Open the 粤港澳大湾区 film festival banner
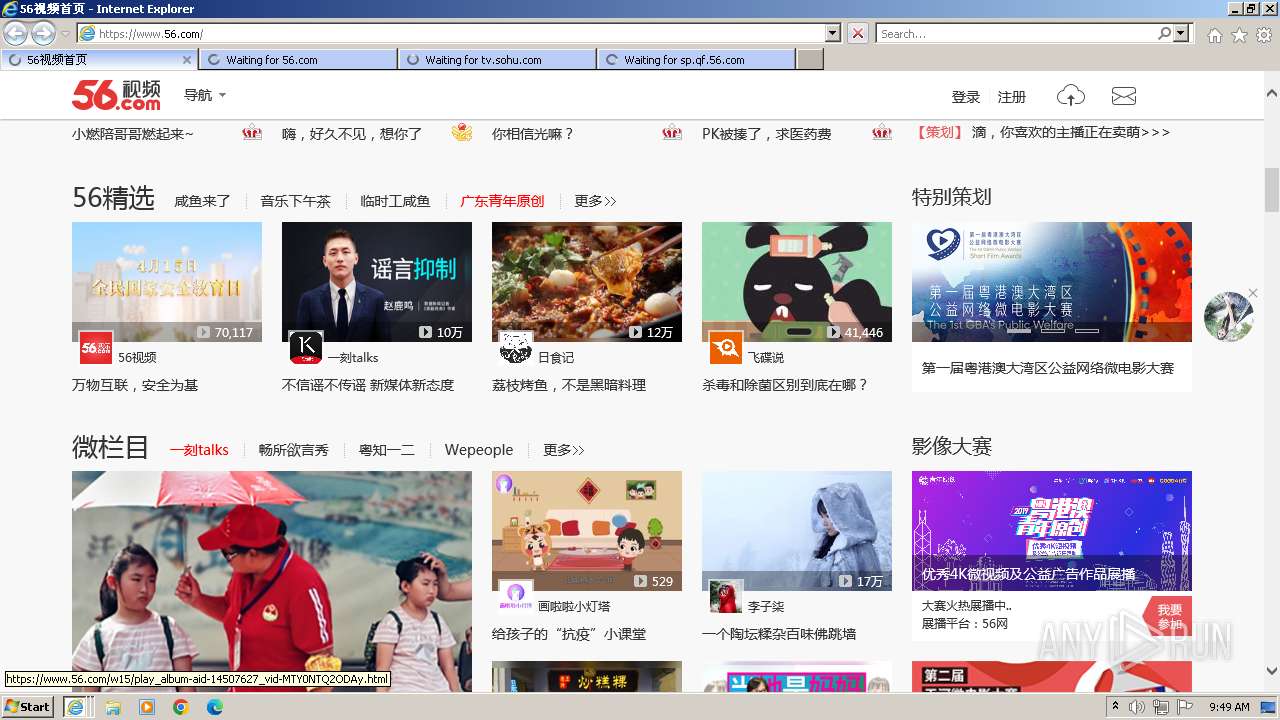This screenshot has height=720, width=1280. click(x=1052, y=282)
